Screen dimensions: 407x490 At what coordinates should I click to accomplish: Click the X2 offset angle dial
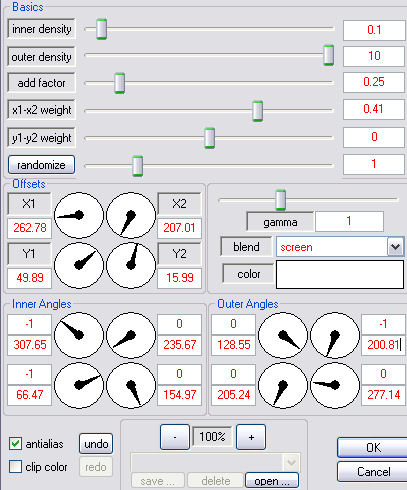coord(131,215)
